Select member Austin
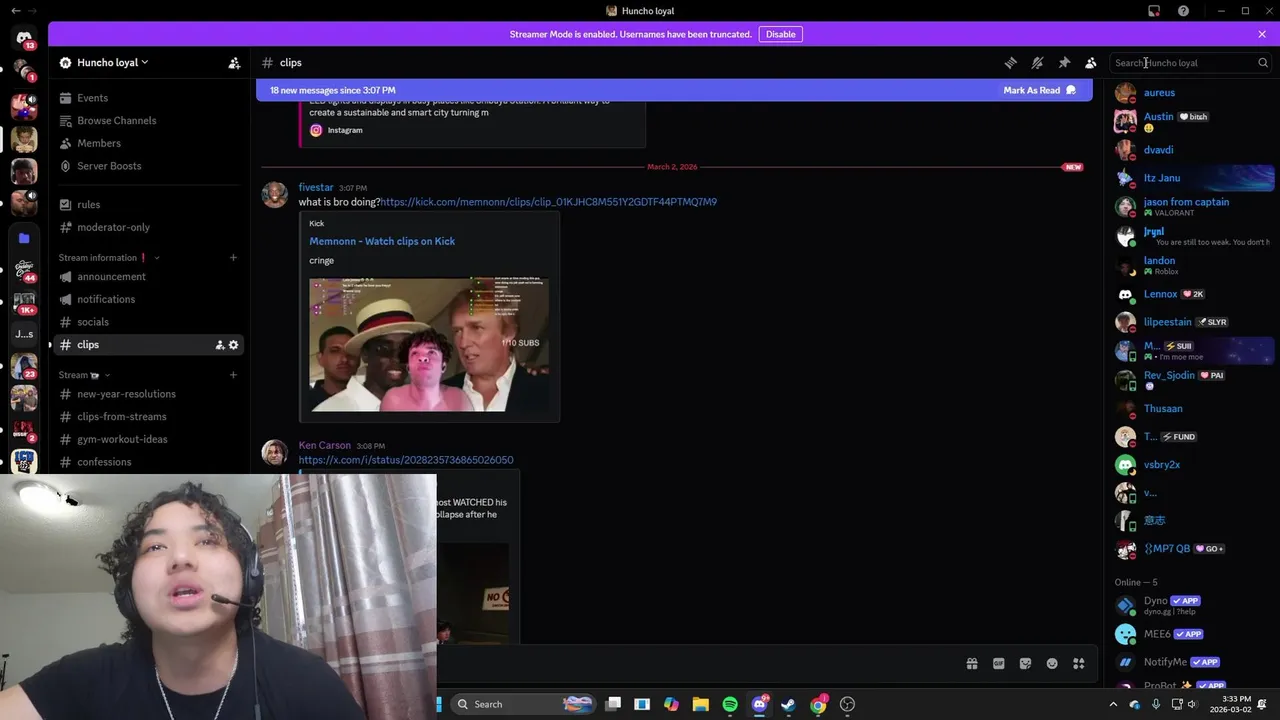Screen dimensions: 1280x720 (1192, 121)
